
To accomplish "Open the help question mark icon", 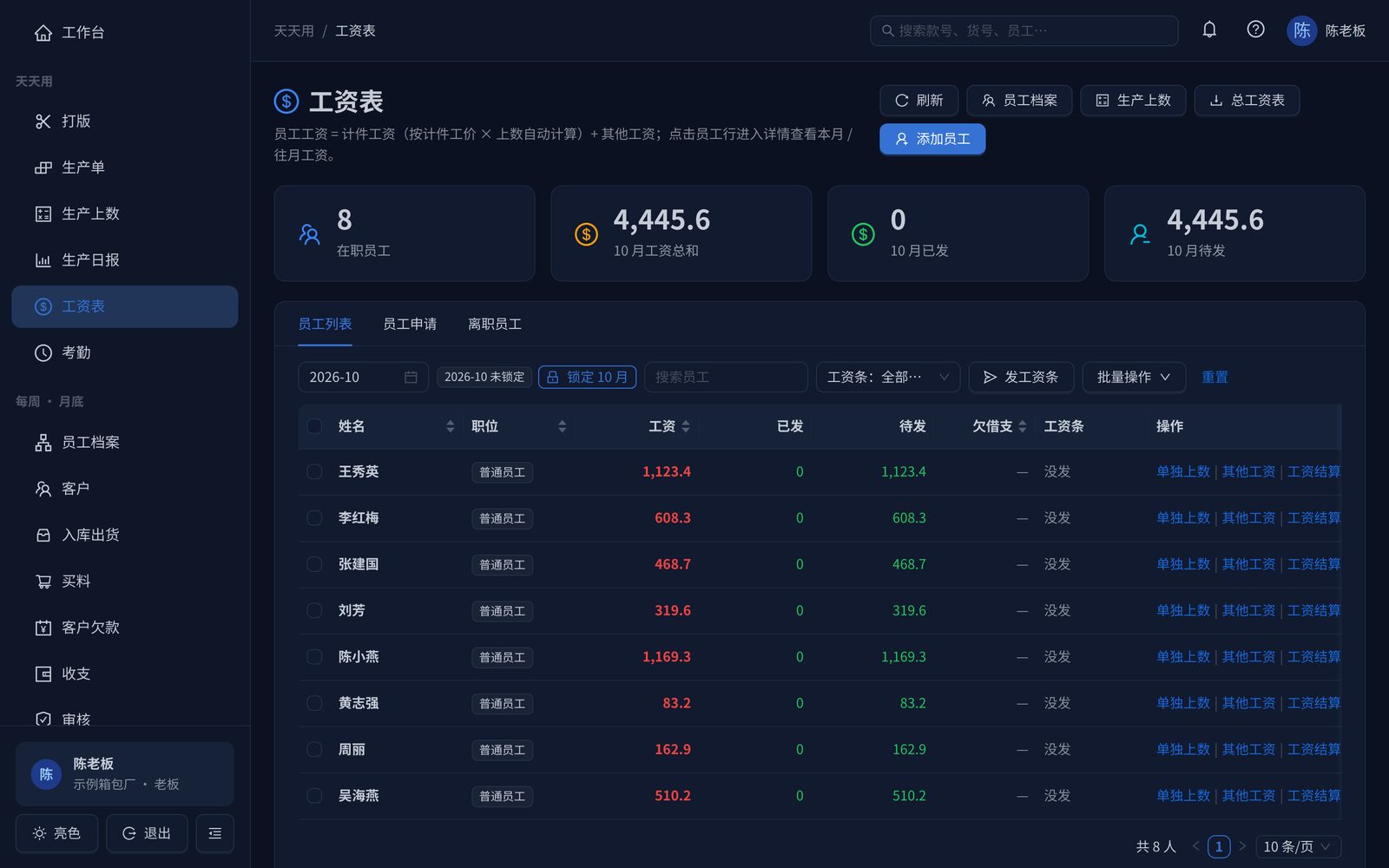I will click(x=1255, y=30).
